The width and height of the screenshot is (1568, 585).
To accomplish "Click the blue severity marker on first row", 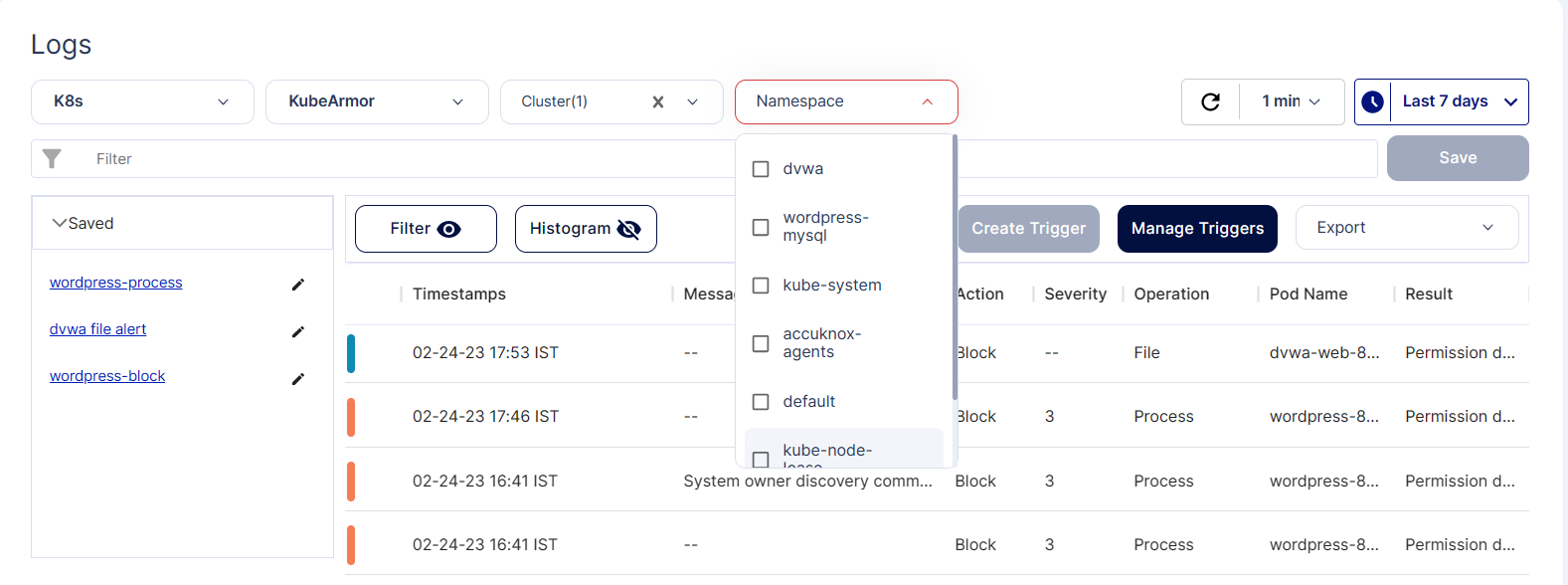I will pyautogui.click(x=351, y=353).
